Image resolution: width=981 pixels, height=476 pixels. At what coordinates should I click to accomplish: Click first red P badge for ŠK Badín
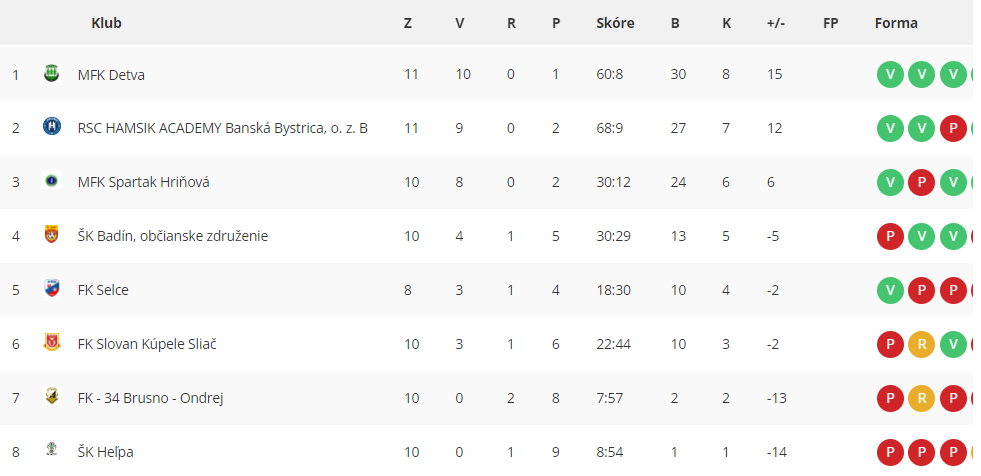pos(890,236)
